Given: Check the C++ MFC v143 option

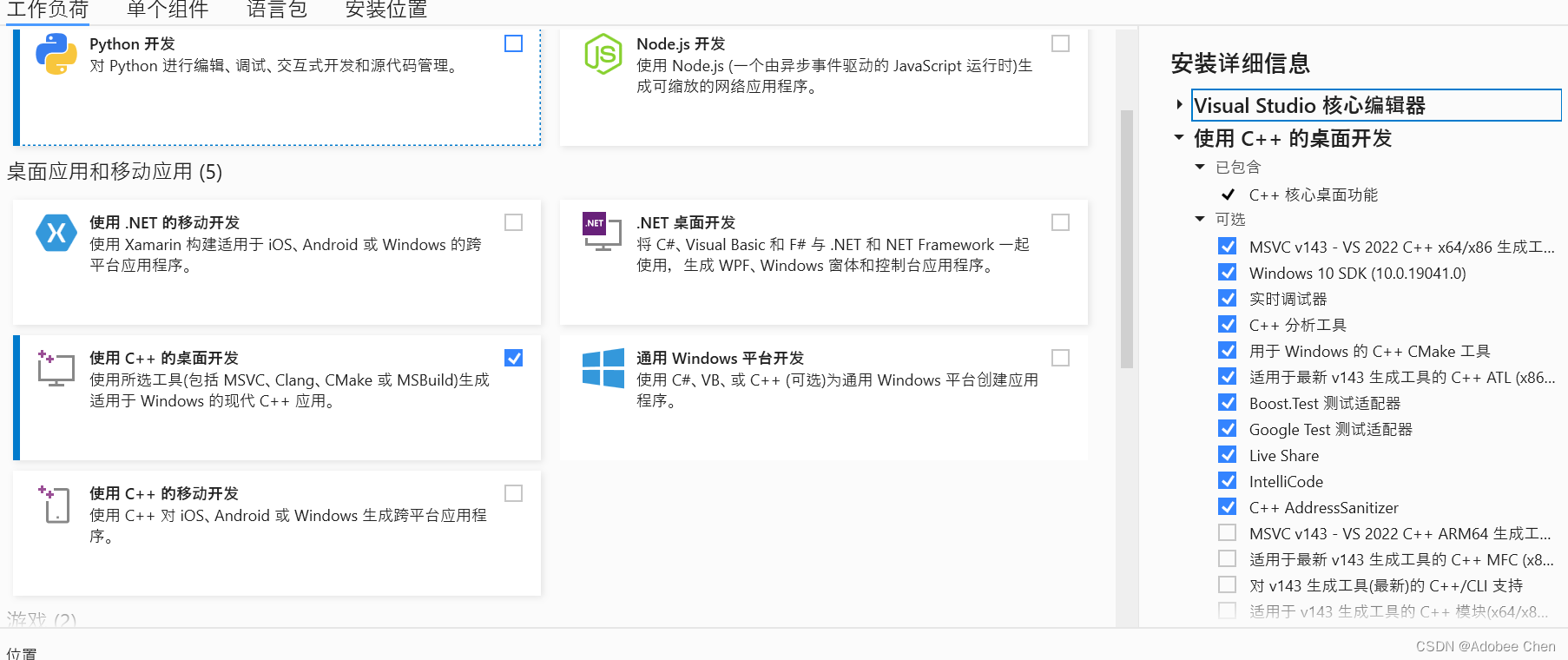Looking at the screenshot, I should tap(1228, 558).
